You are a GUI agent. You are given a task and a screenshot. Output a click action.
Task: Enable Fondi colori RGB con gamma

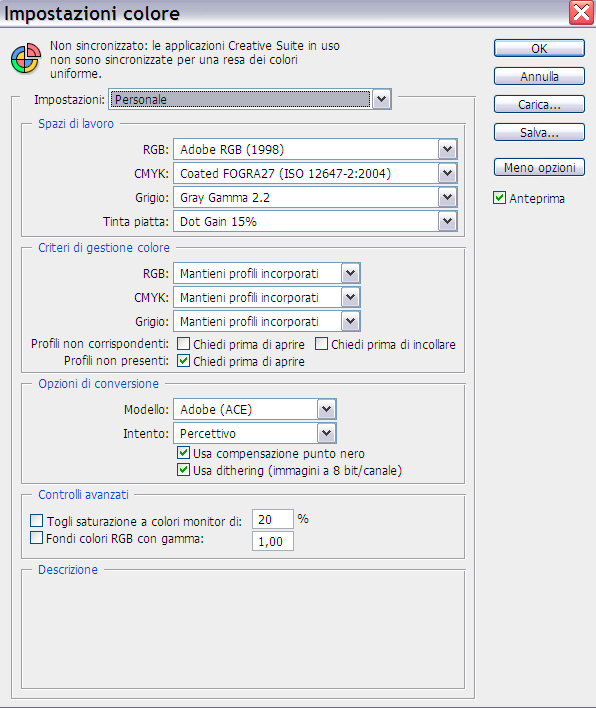tap(37, 538)
